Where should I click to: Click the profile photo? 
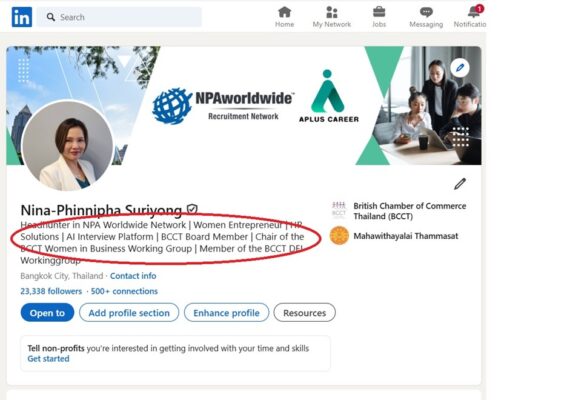point(68,146)
